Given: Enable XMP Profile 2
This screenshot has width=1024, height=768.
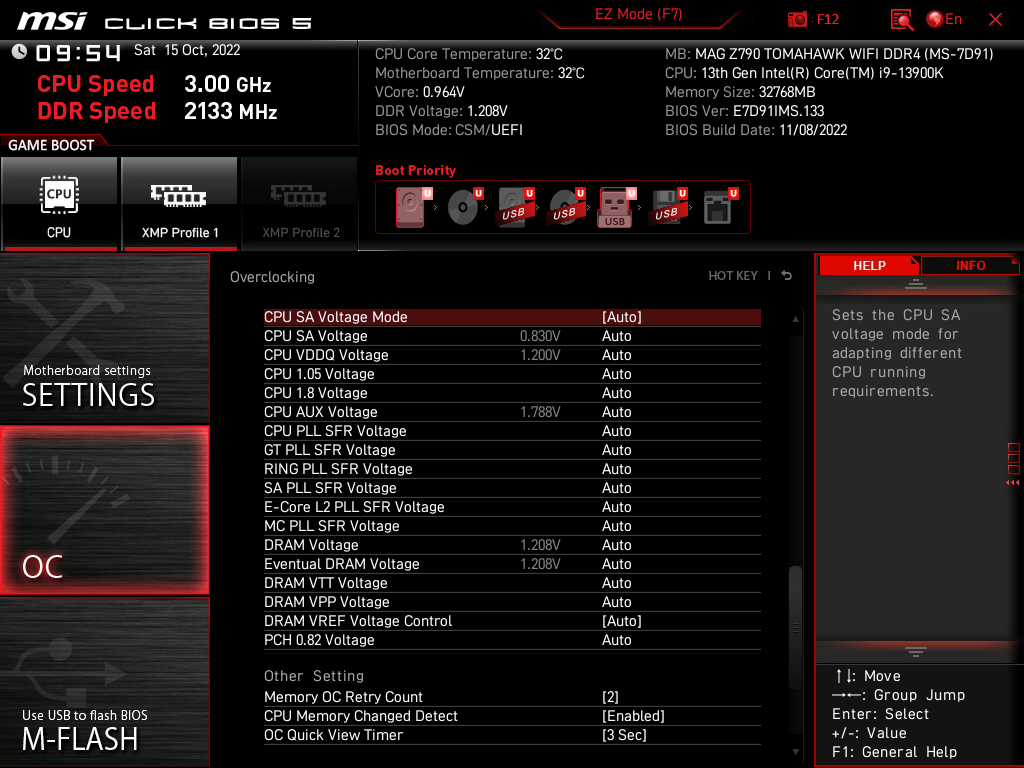Looking at the screenshot, I should pos(300,204).
